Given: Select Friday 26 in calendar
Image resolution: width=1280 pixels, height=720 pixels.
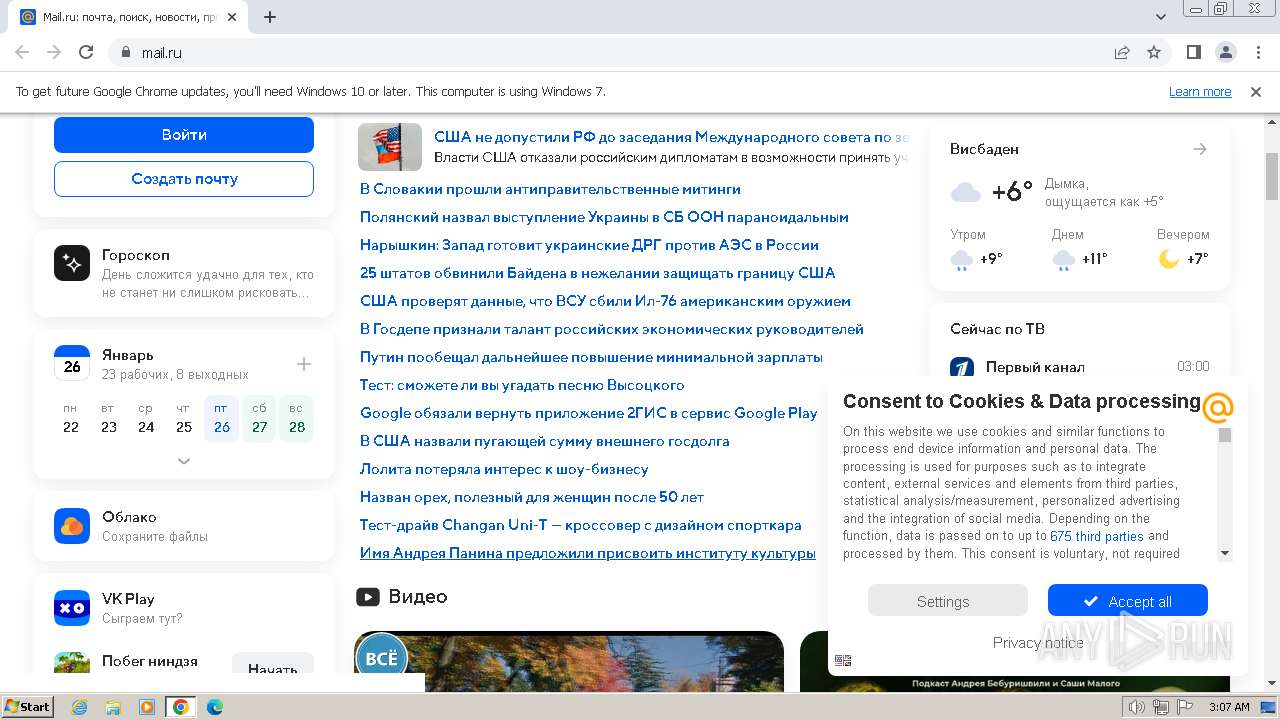Looking at the screenshot, I should (x=222, y=418).
